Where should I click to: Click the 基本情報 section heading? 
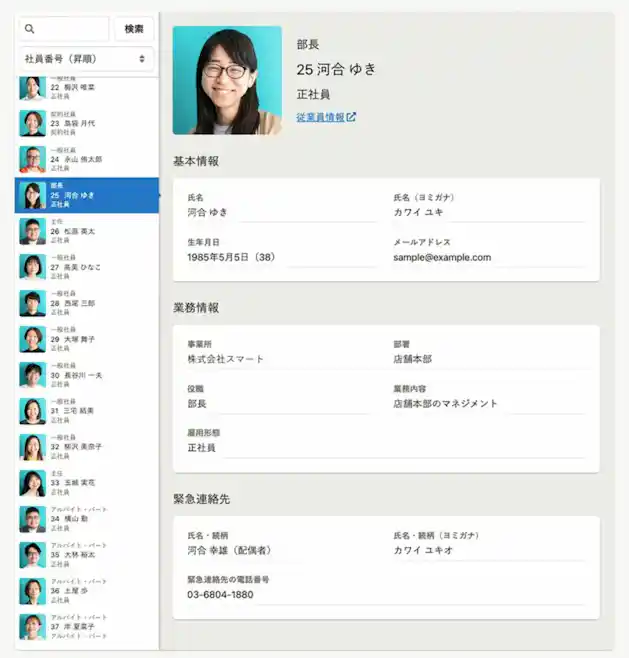click(x=196, y=161)
